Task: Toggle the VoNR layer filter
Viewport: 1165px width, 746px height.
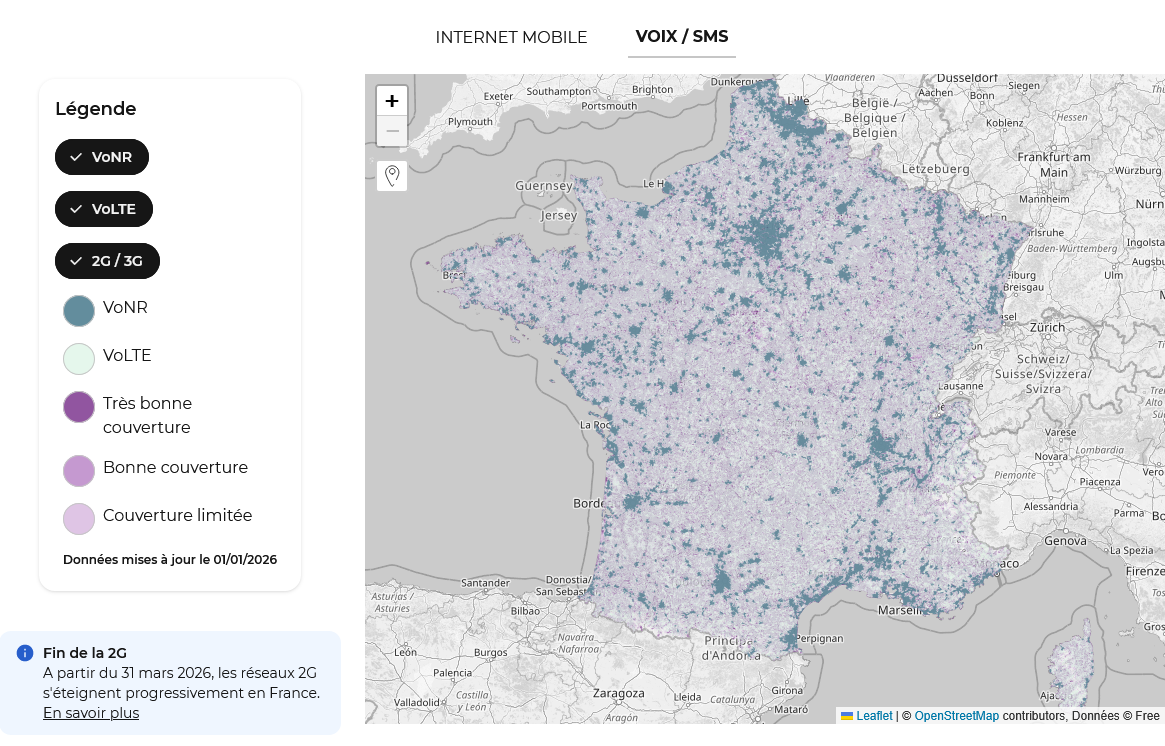Action: (x=102, y=157)
